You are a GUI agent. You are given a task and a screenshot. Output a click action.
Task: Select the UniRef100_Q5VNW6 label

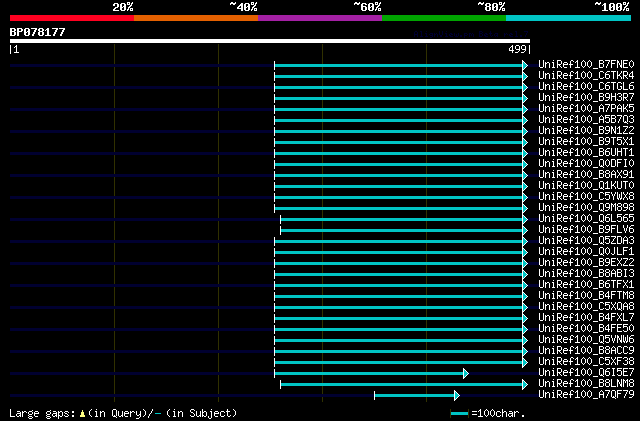pyautogui.click(x=586, y=340)
